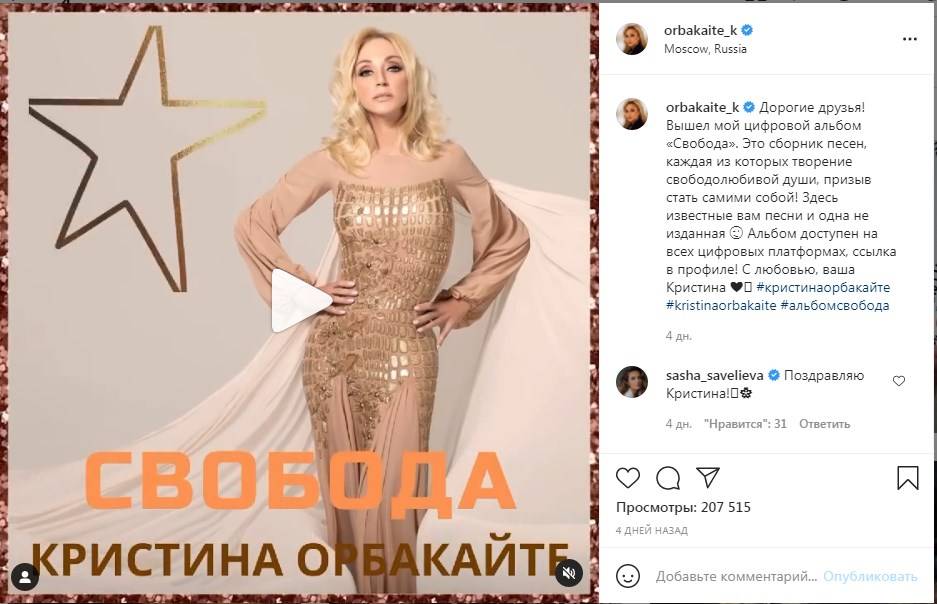Screen dimensions: 937x604
Task: Share post with paper plane icon
Action: (708, 477)
